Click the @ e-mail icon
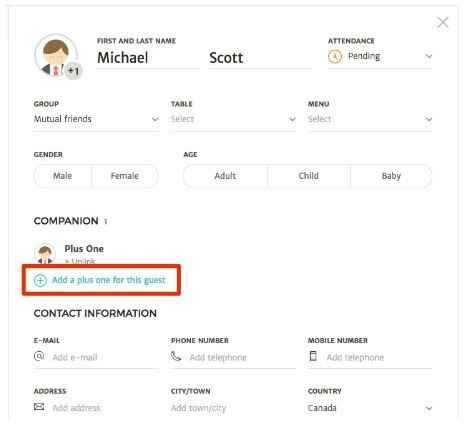467x424 pixels. tap(39, 356)
